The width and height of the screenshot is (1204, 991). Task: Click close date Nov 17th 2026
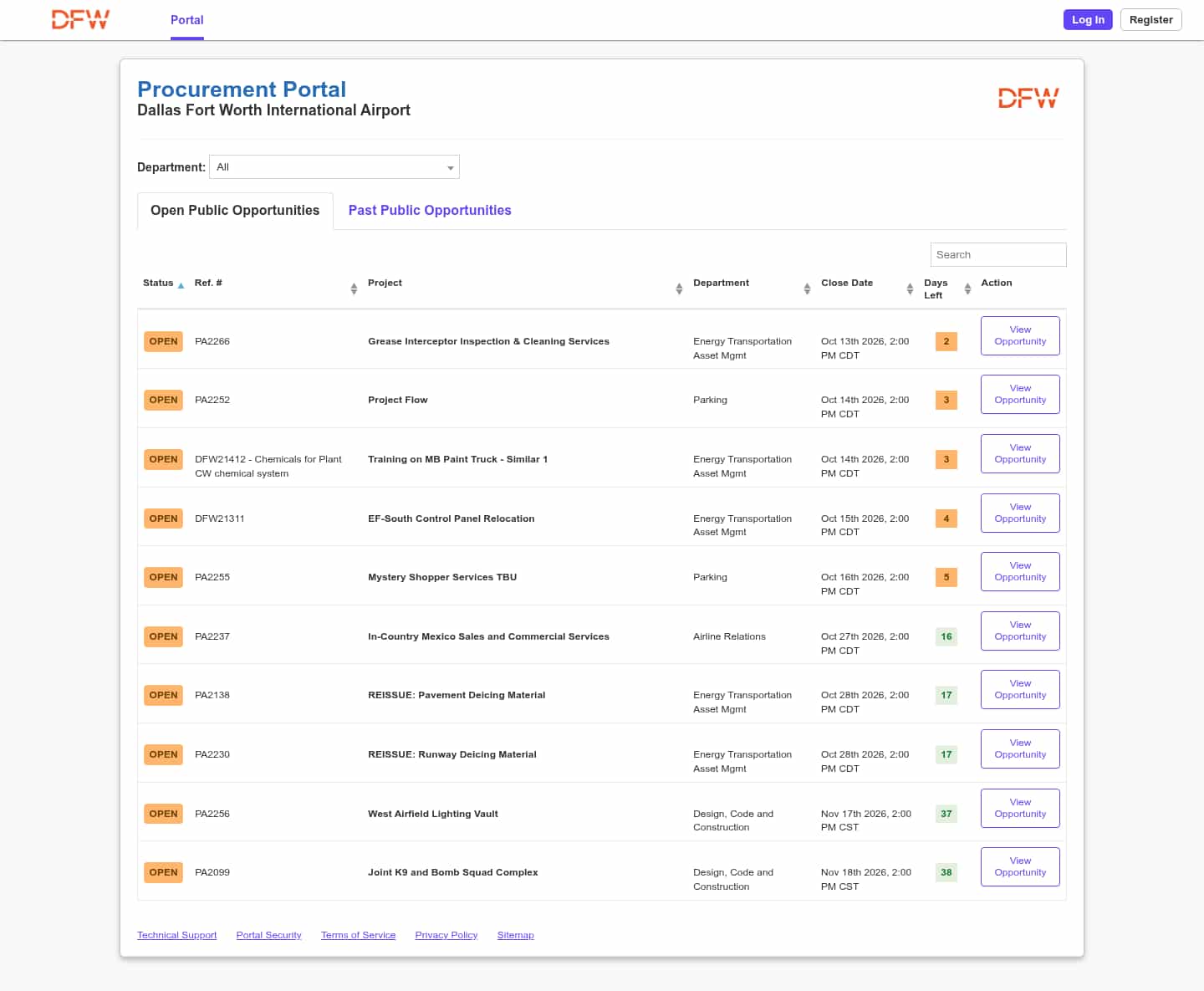click(x=866, y=820)
